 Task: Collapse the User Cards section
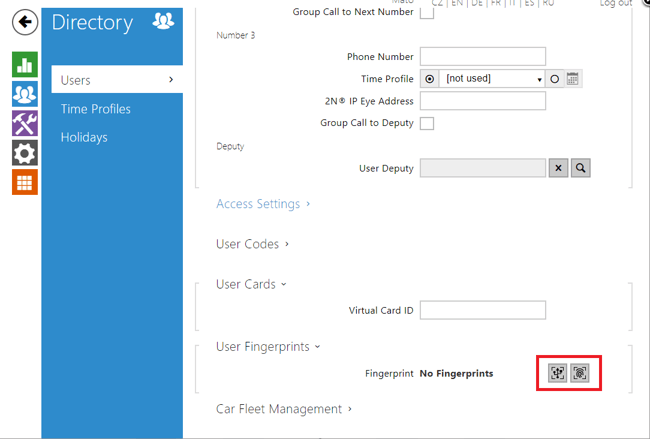251,284
